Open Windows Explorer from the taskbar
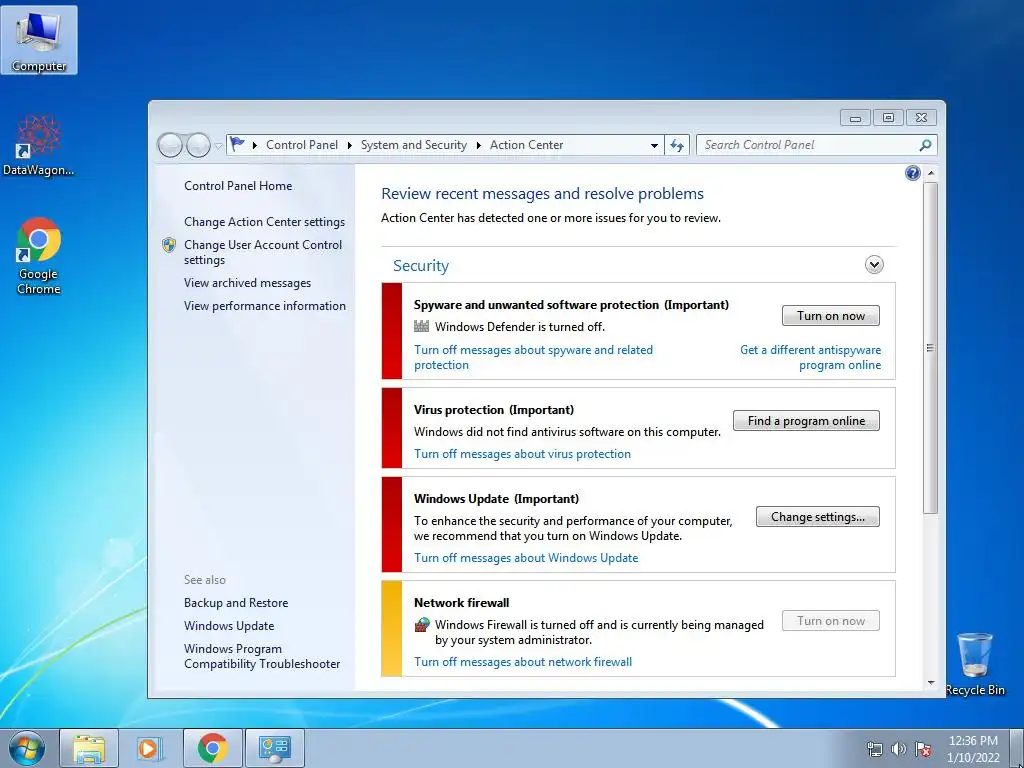 pyautogui.click(x=89, y=748)
